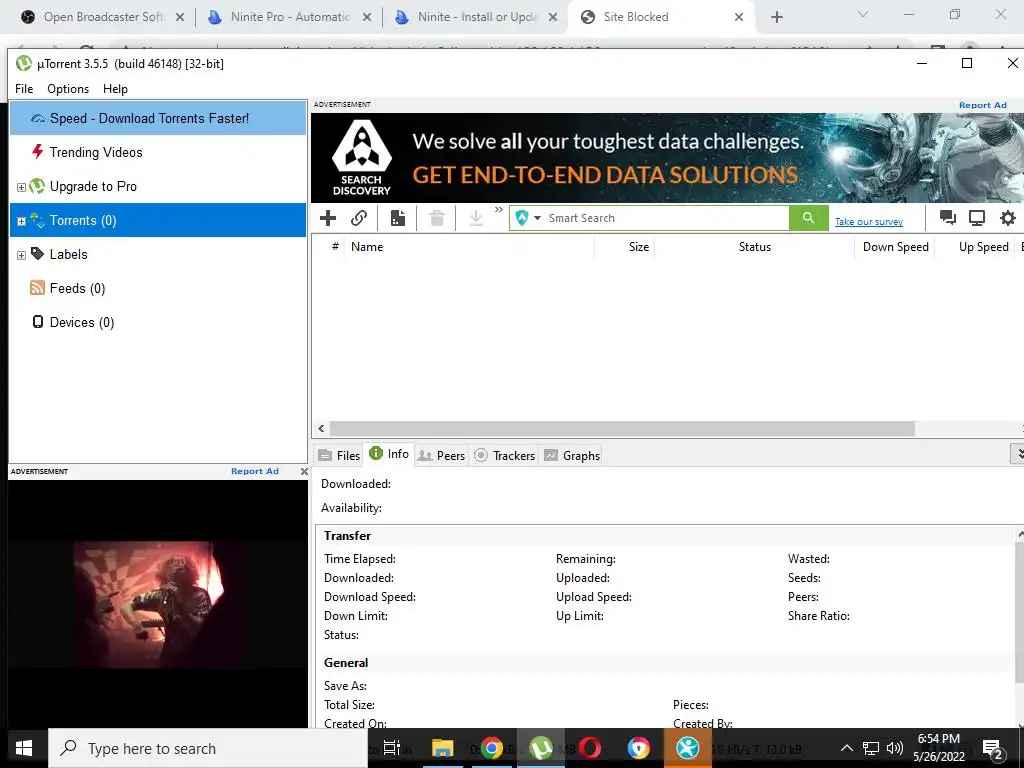Collapse the detail pane with chevron button

coord(1017,453)
